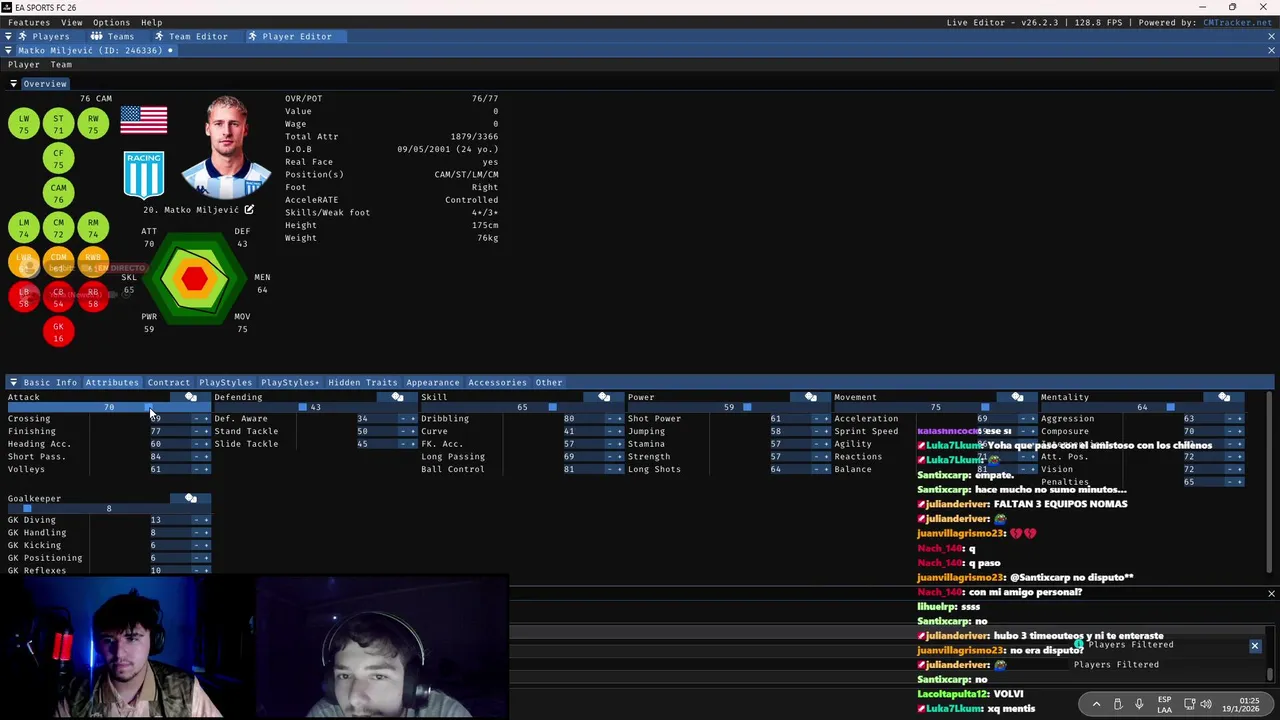Open the View menu

[x=72, y=22]
